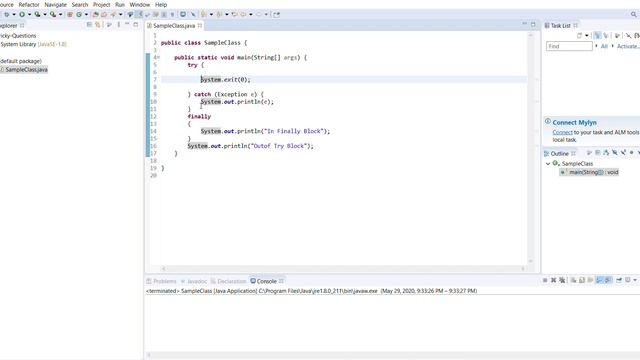Image resolution: width=640 pixels, height=360 pixels.
Task: Click the New Java Package toolbar icon
Action: pos(69,14)
